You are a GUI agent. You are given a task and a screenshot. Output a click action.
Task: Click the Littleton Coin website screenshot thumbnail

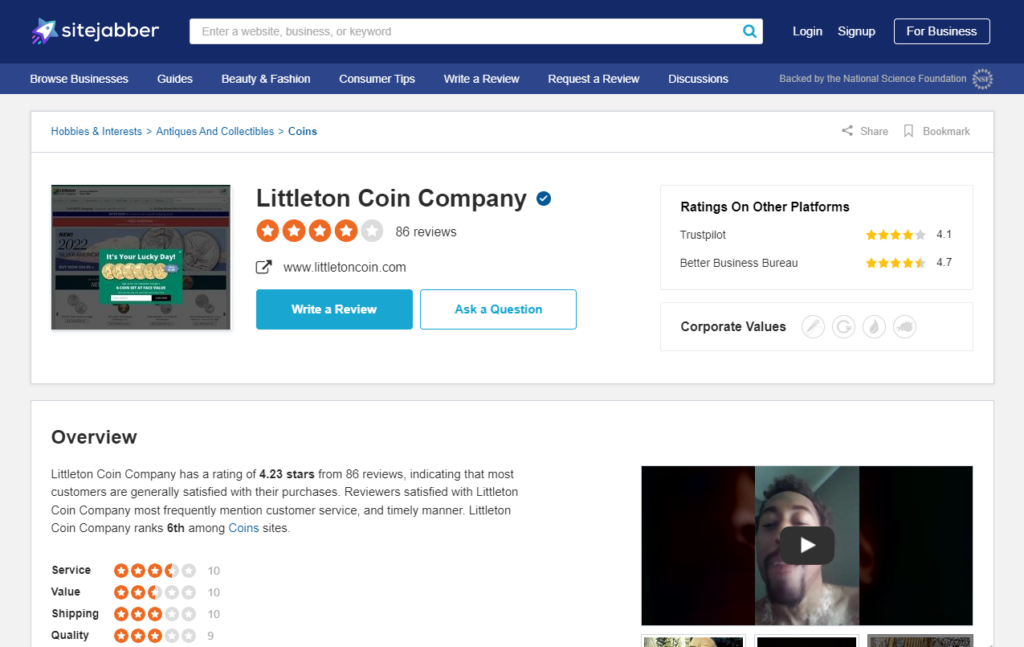pyautogui.click(x=141, y=257)
